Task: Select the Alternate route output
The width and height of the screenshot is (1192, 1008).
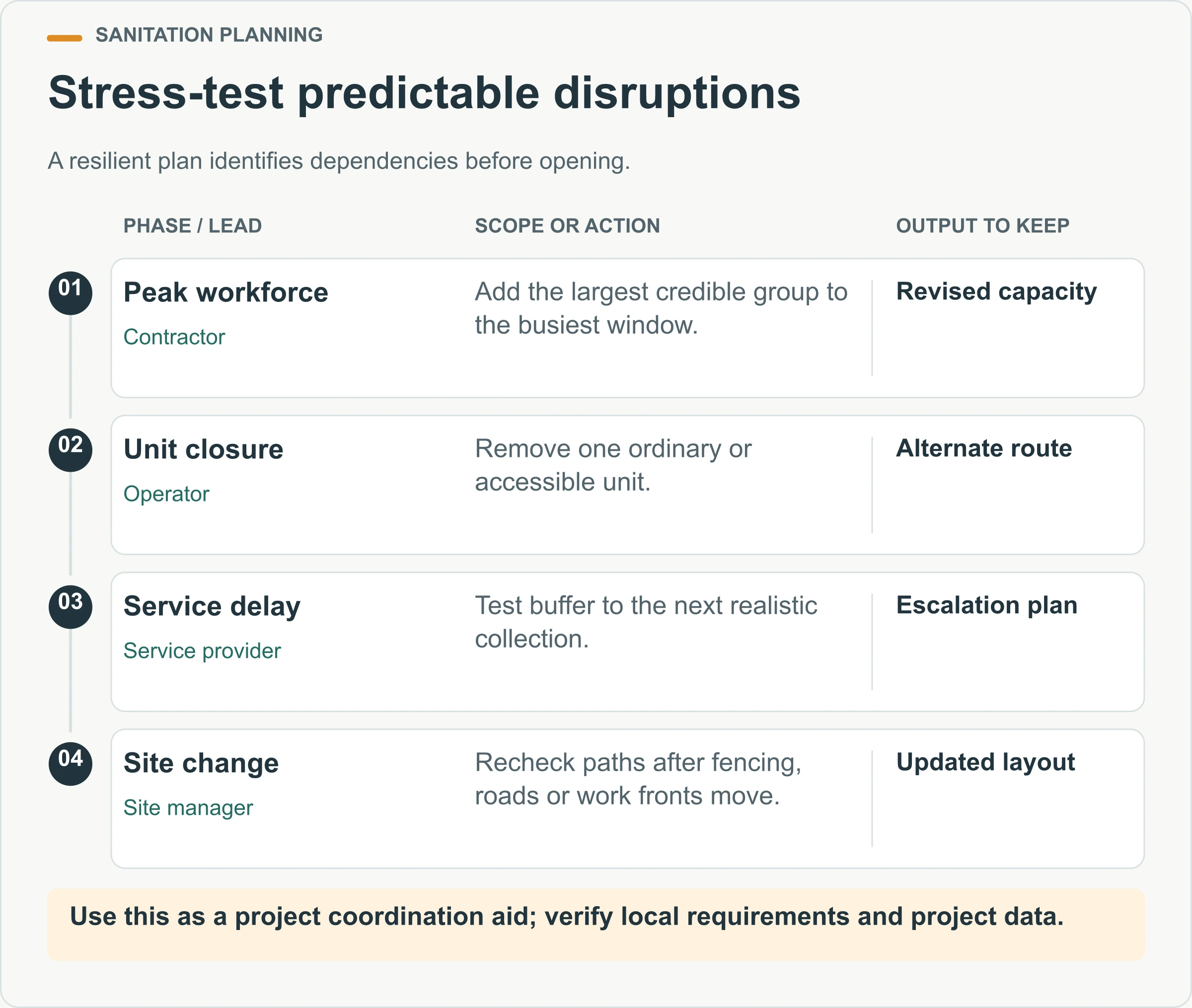Action: tap(983, 448)
